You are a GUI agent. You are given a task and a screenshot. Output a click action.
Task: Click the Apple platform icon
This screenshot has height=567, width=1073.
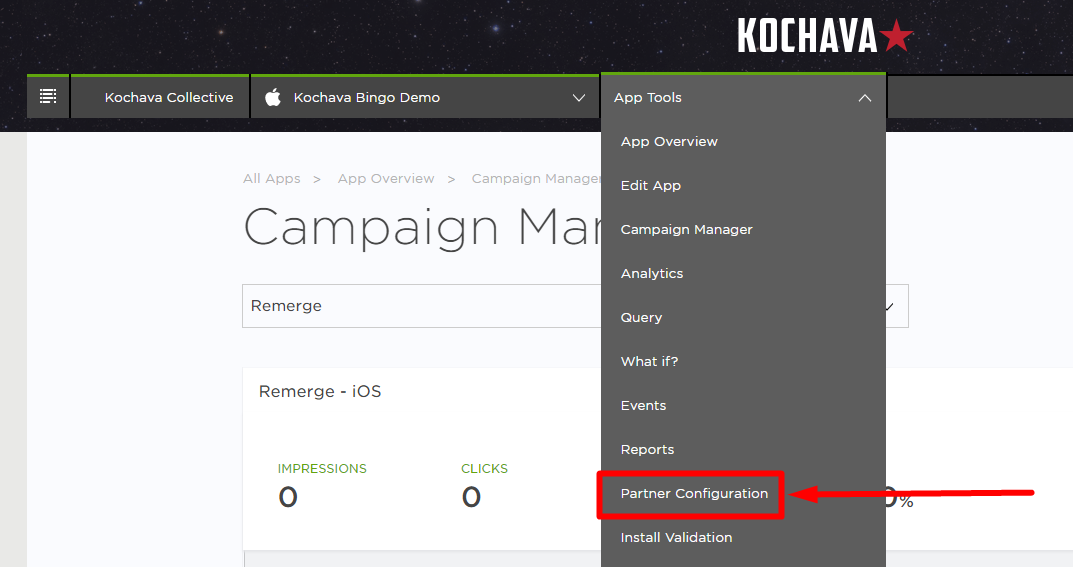(273, 97)
